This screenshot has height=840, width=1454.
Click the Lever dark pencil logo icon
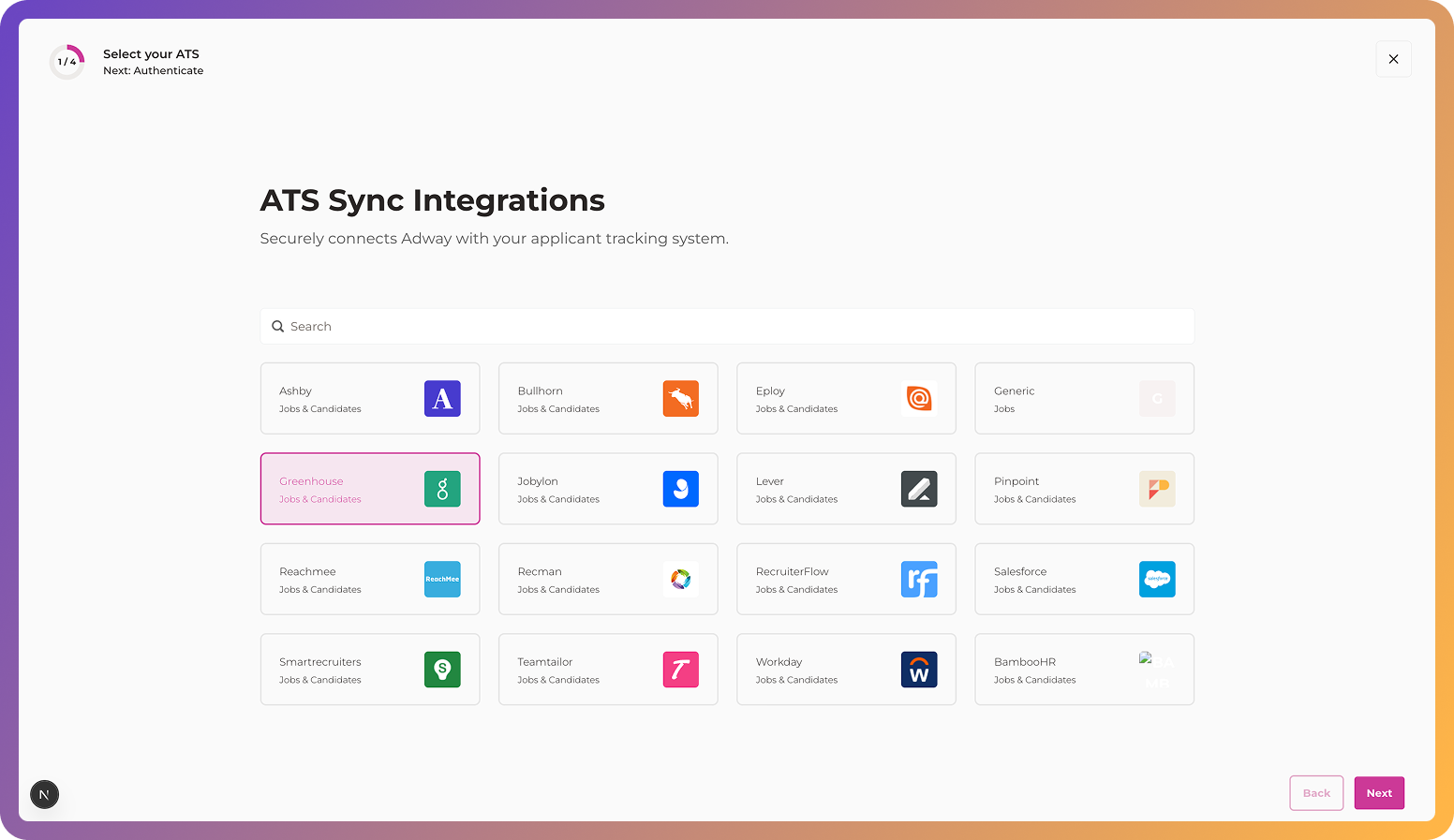point(919,489)
